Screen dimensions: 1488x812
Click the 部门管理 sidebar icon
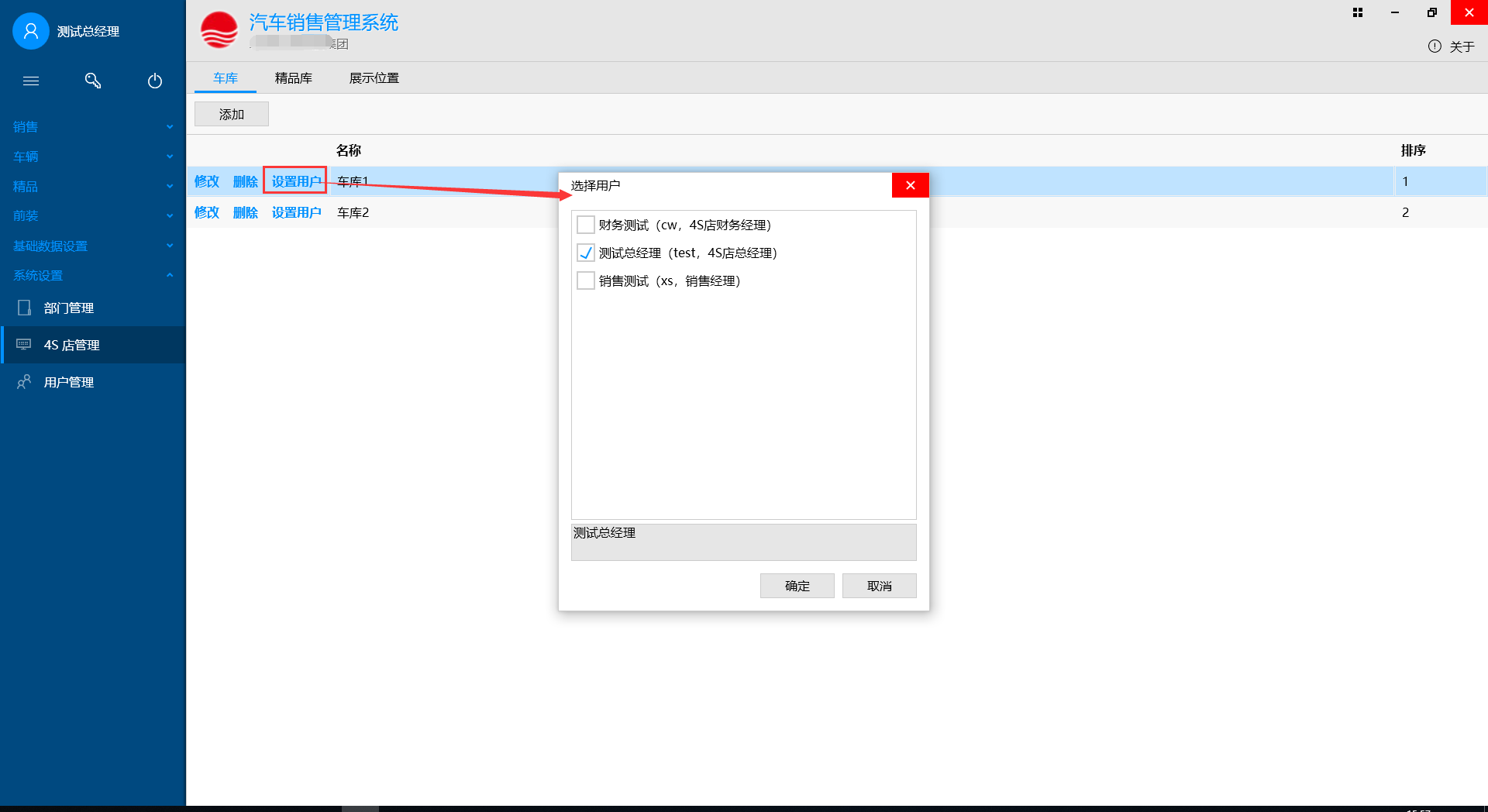(25, 308)
